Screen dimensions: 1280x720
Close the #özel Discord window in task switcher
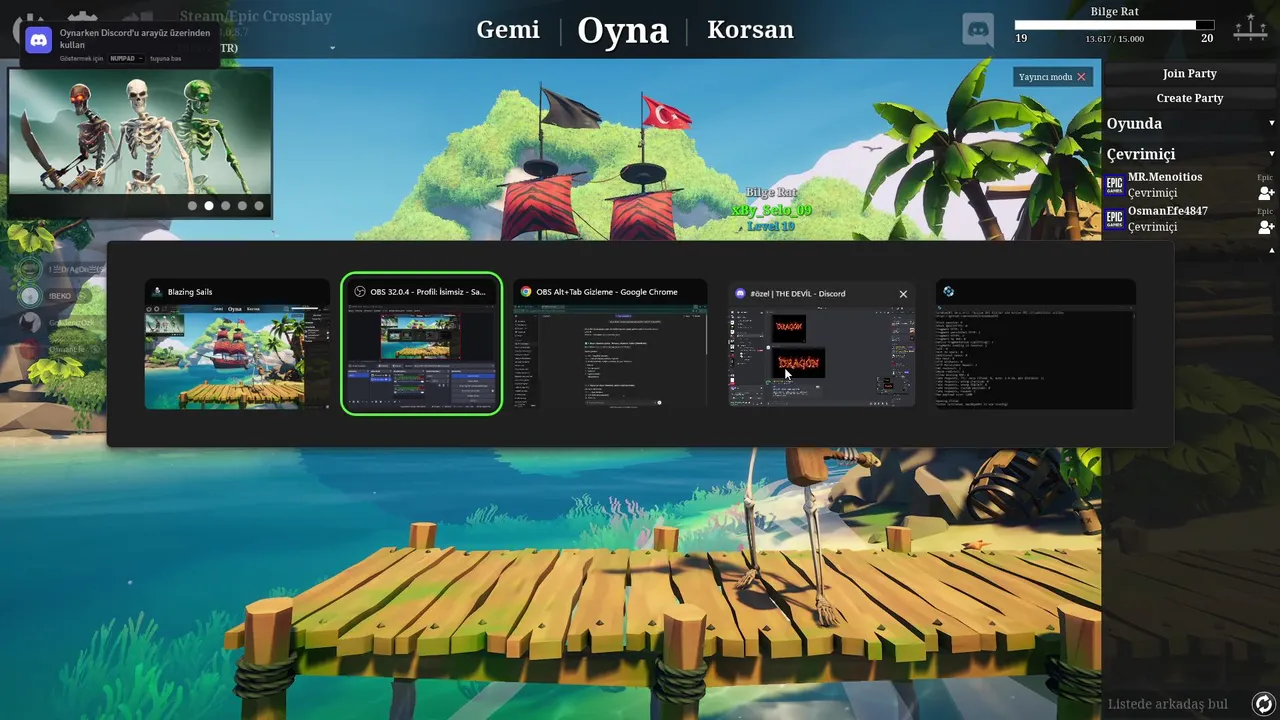(x=903, y=294)
